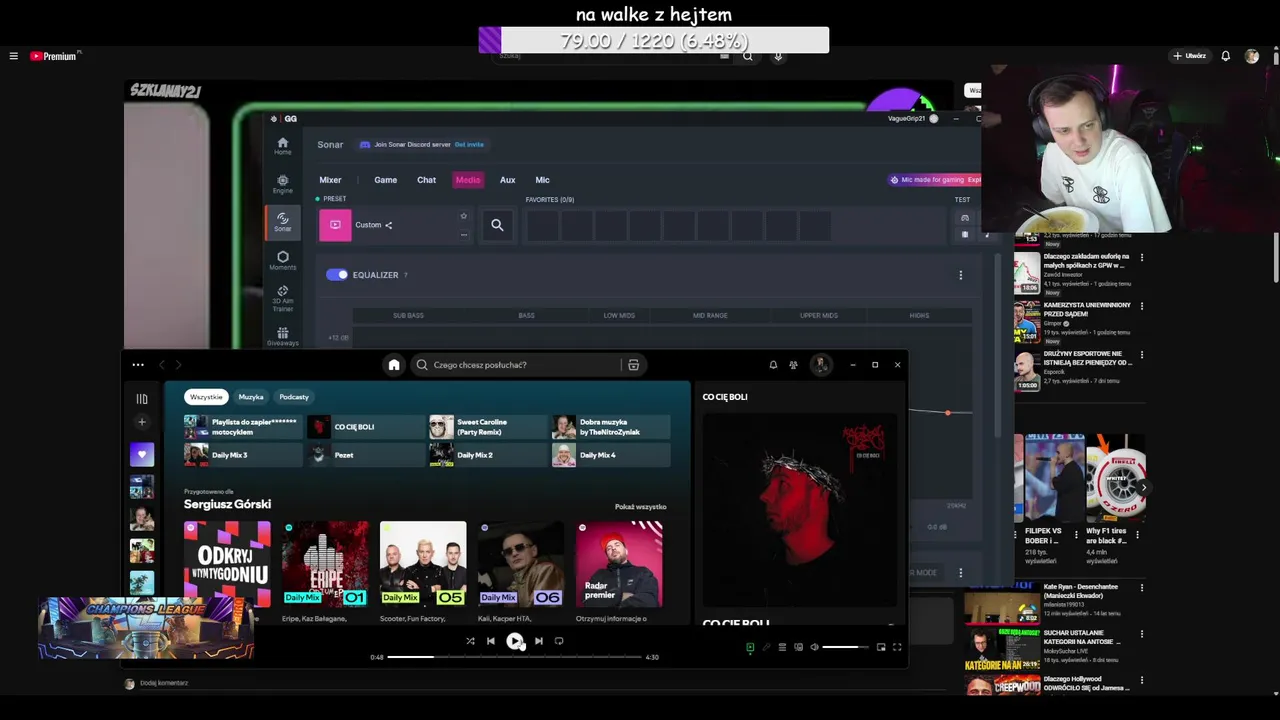Select Podcasty filter chip in Spotify

pos(294,397)
